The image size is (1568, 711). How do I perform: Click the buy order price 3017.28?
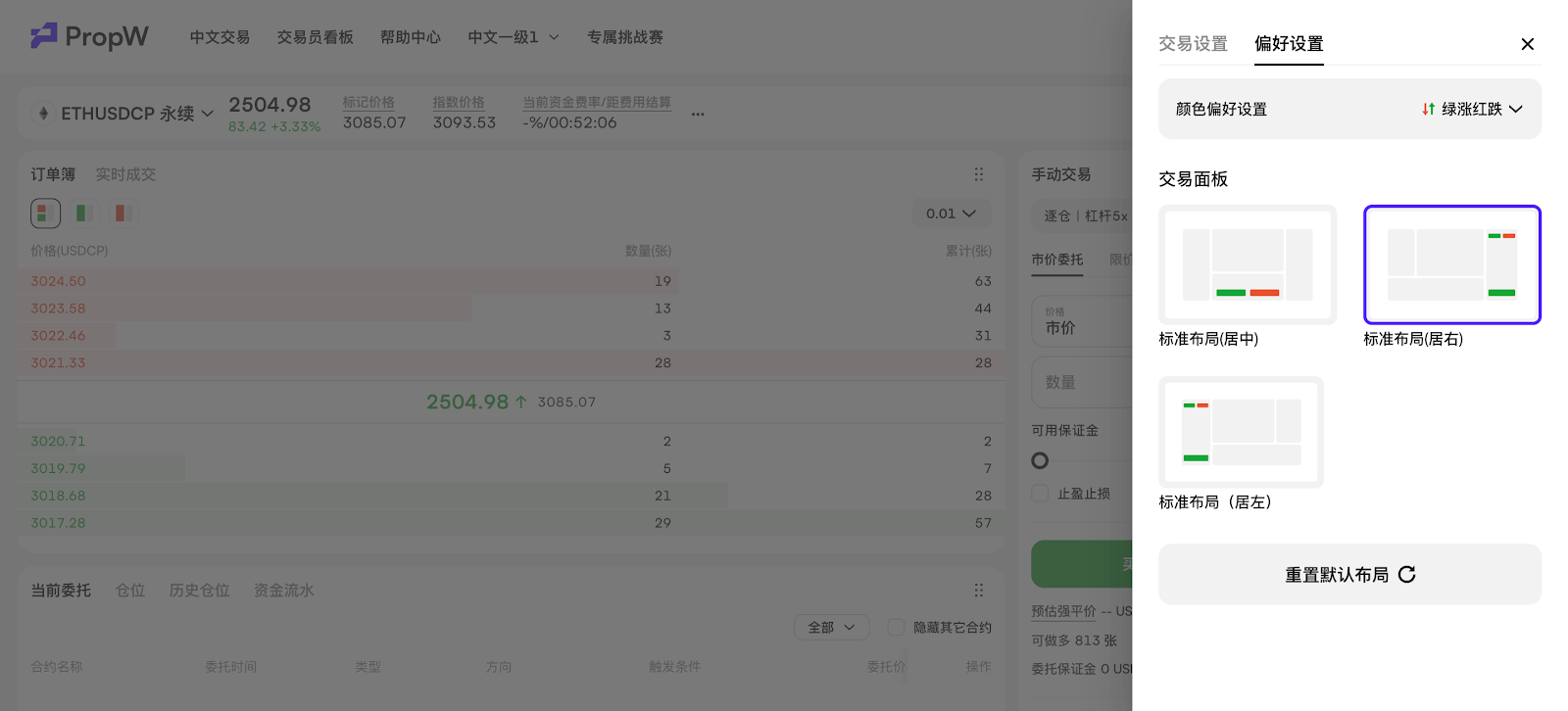[58, 523]
